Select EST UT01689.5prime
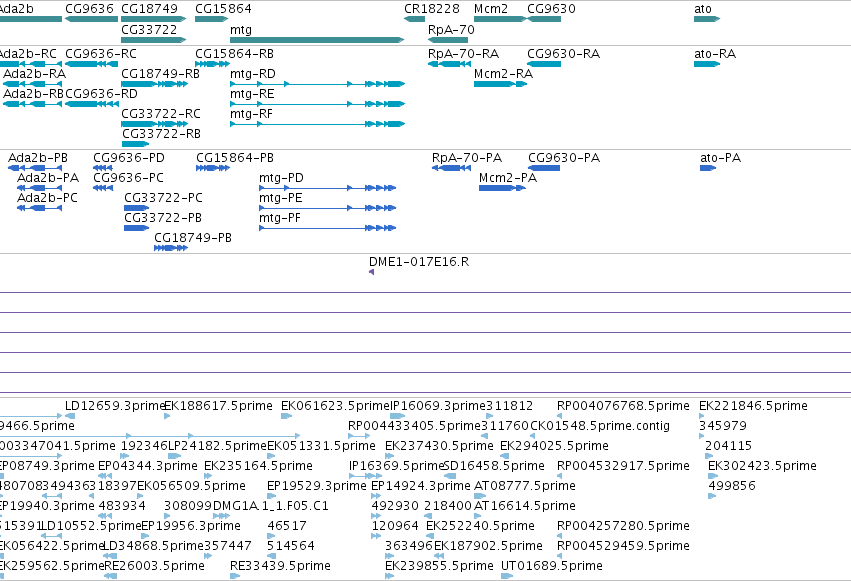The image size is (851, 581). pos(507,576)
